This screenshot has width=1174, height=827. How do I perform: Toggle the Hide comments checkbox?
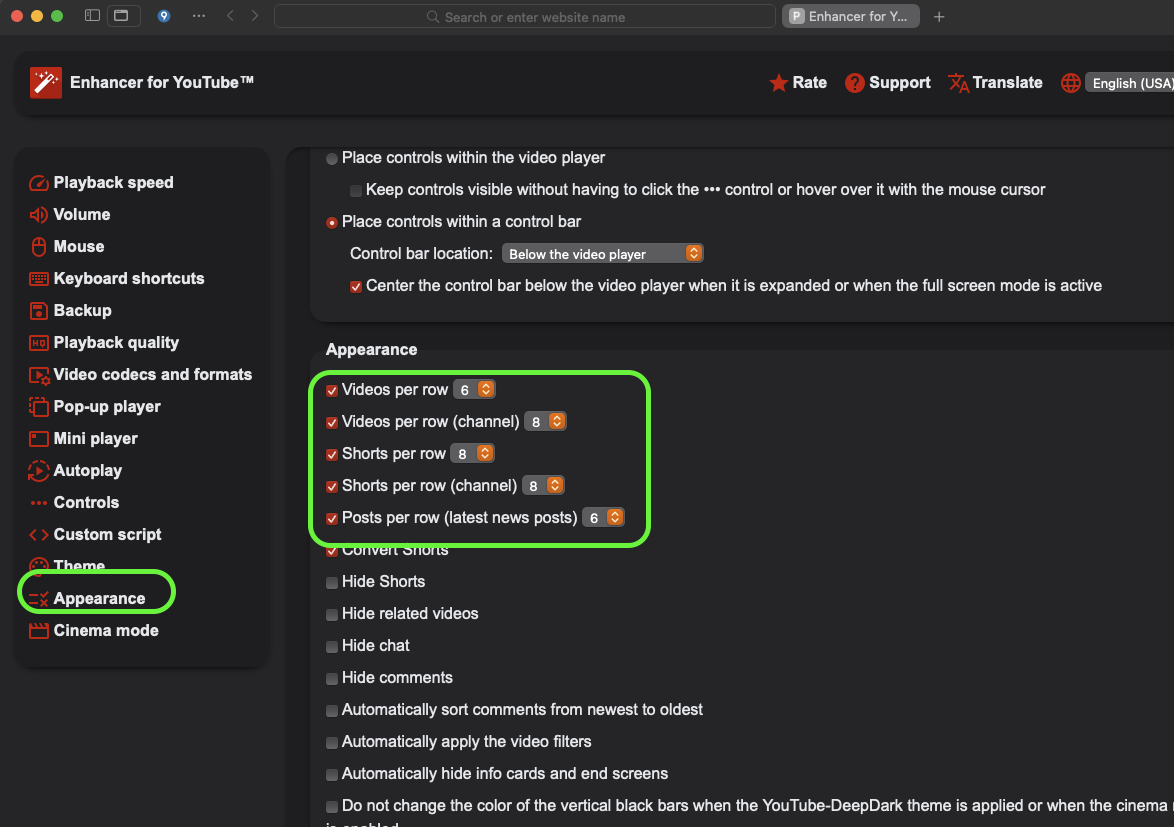pos(332,679)
